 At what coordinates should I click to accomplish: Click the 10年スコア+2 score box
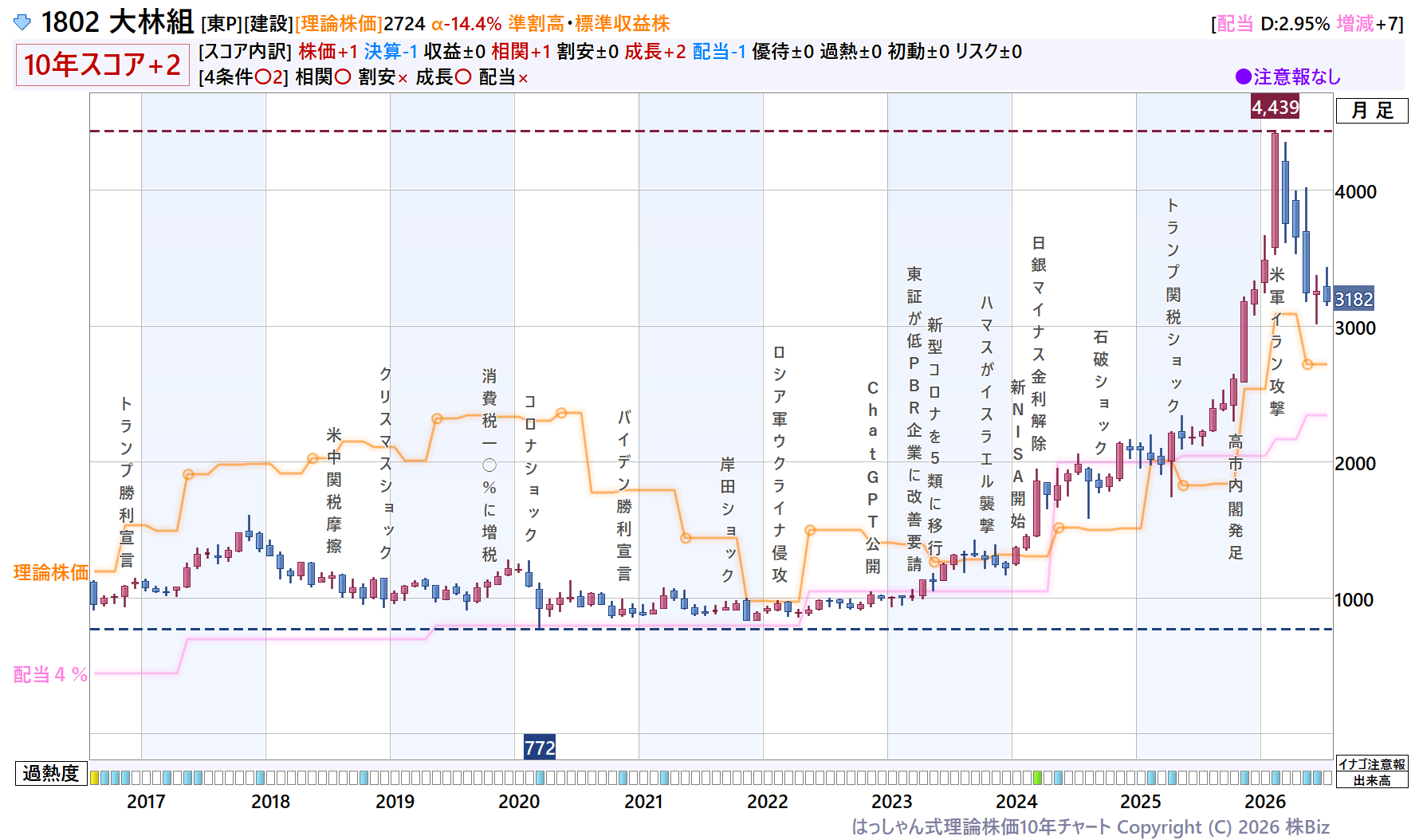coord(102,65)
